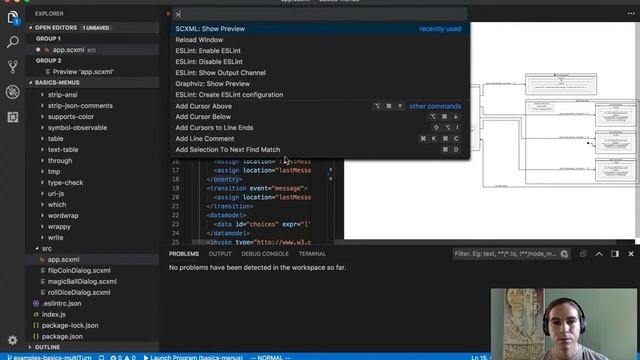
Task: Maximize panel with the up chevron
Action: click(599, 254)
